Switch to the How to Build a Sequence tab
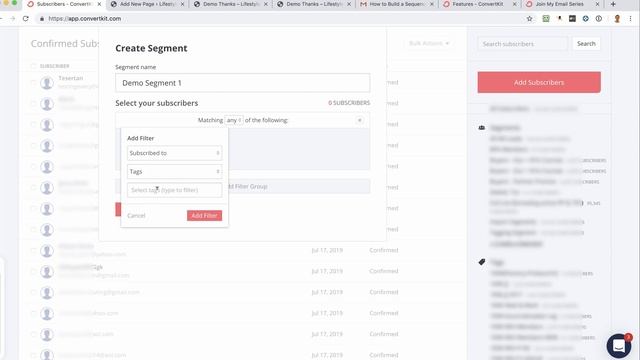The image size is (640, 360). tap(396, 4)
